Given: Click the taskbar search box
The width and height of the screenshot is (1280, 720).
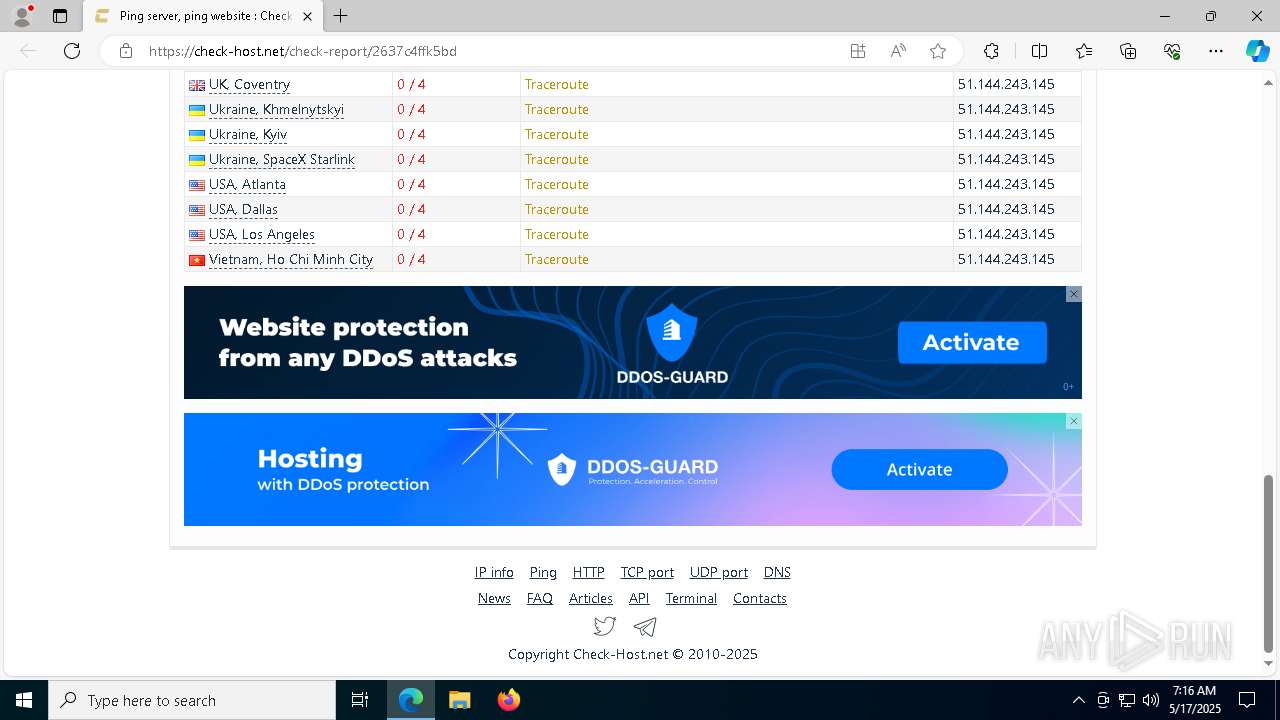Looking at the screenshot, I should pos(192,700).
